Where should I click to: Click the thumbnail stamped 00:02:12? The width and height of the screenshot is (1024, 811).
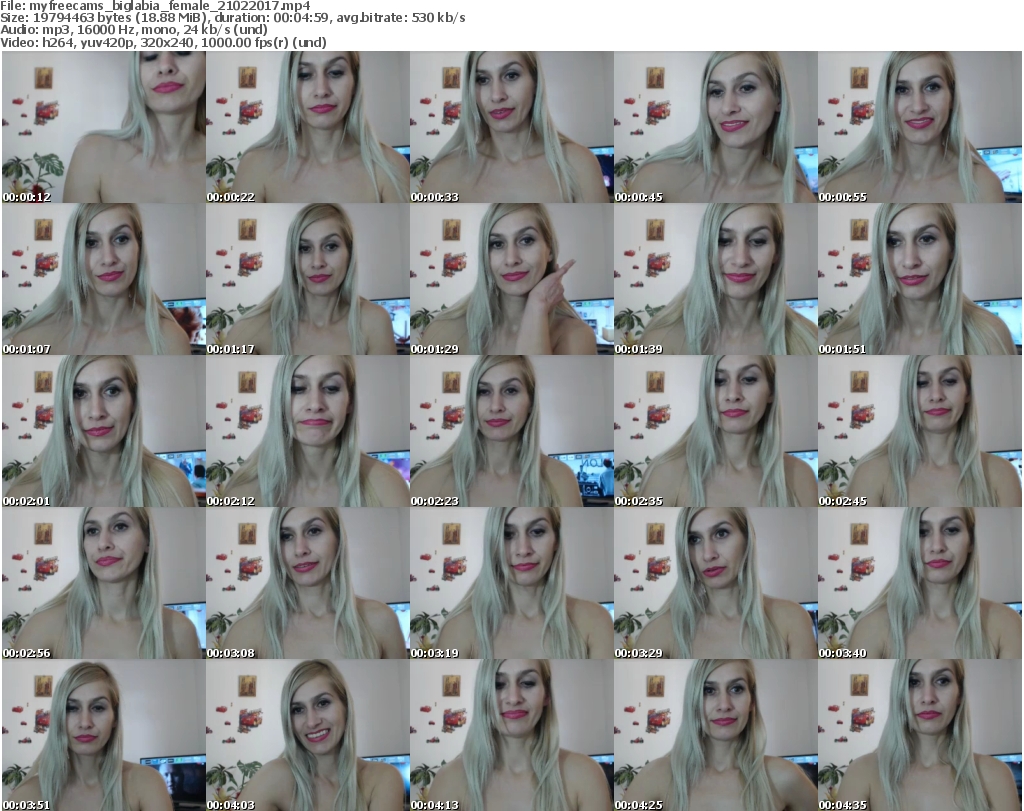[x=308, y=431]
